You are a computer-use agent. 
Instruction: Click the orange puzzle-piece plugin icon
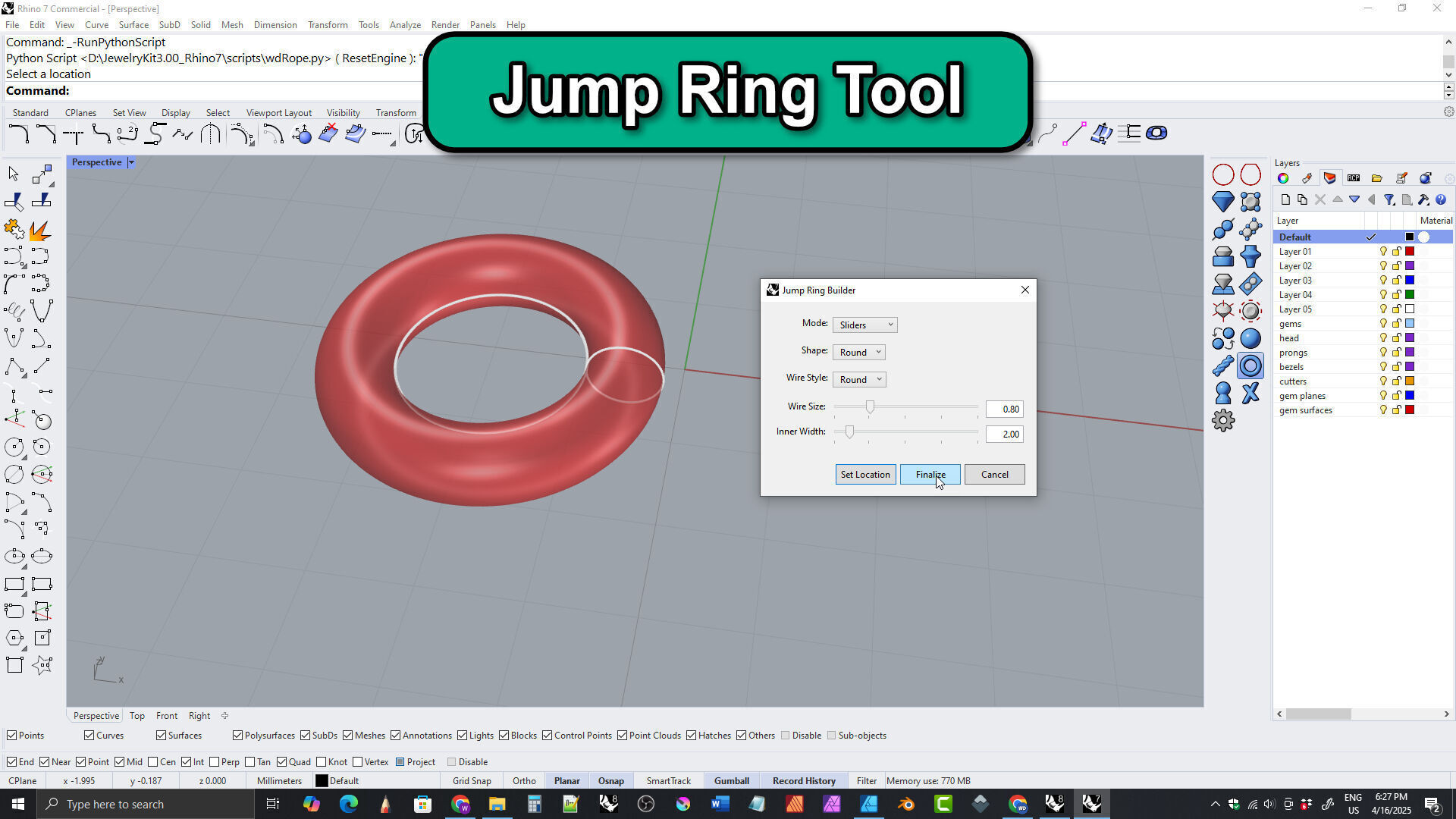click(14, 229)
